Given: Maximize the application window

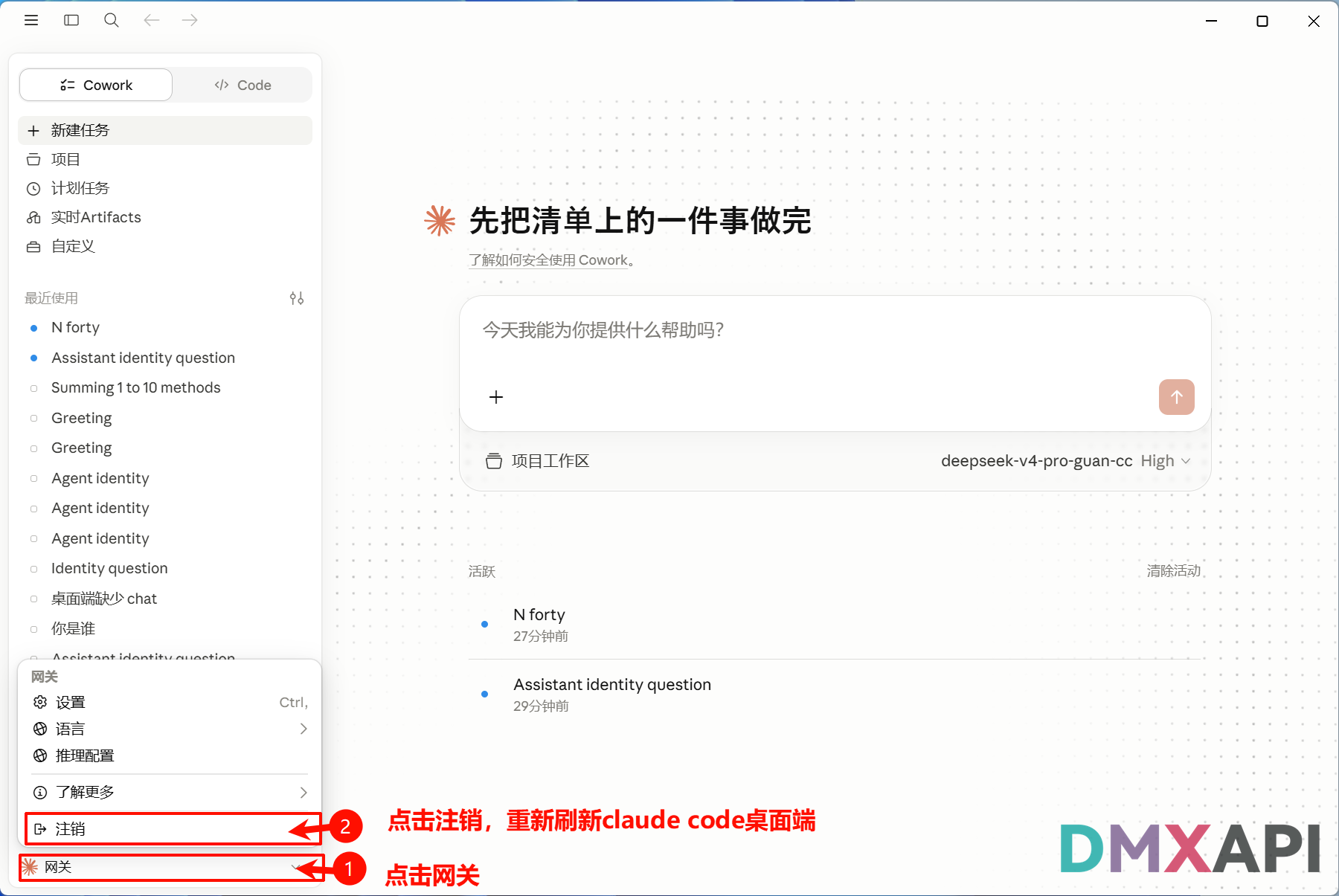Looking at the screenshot, I should click(x=1262, y=21).
